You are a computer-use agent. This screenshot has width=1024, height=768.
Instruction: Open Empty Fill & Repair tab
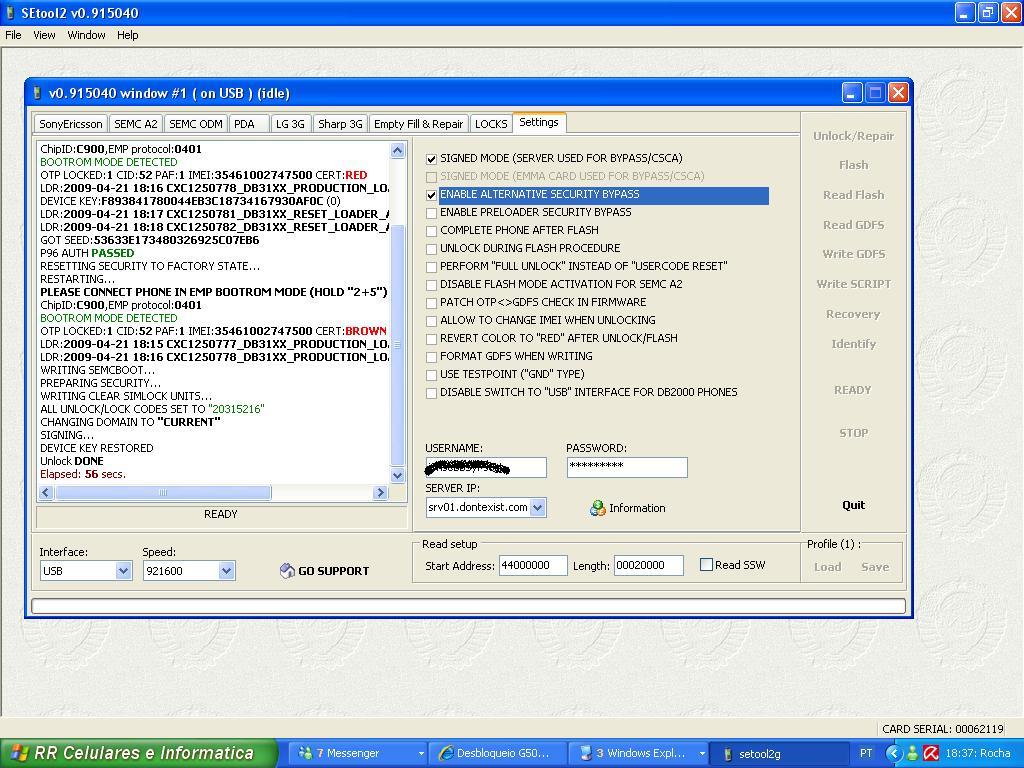point(419,123)
